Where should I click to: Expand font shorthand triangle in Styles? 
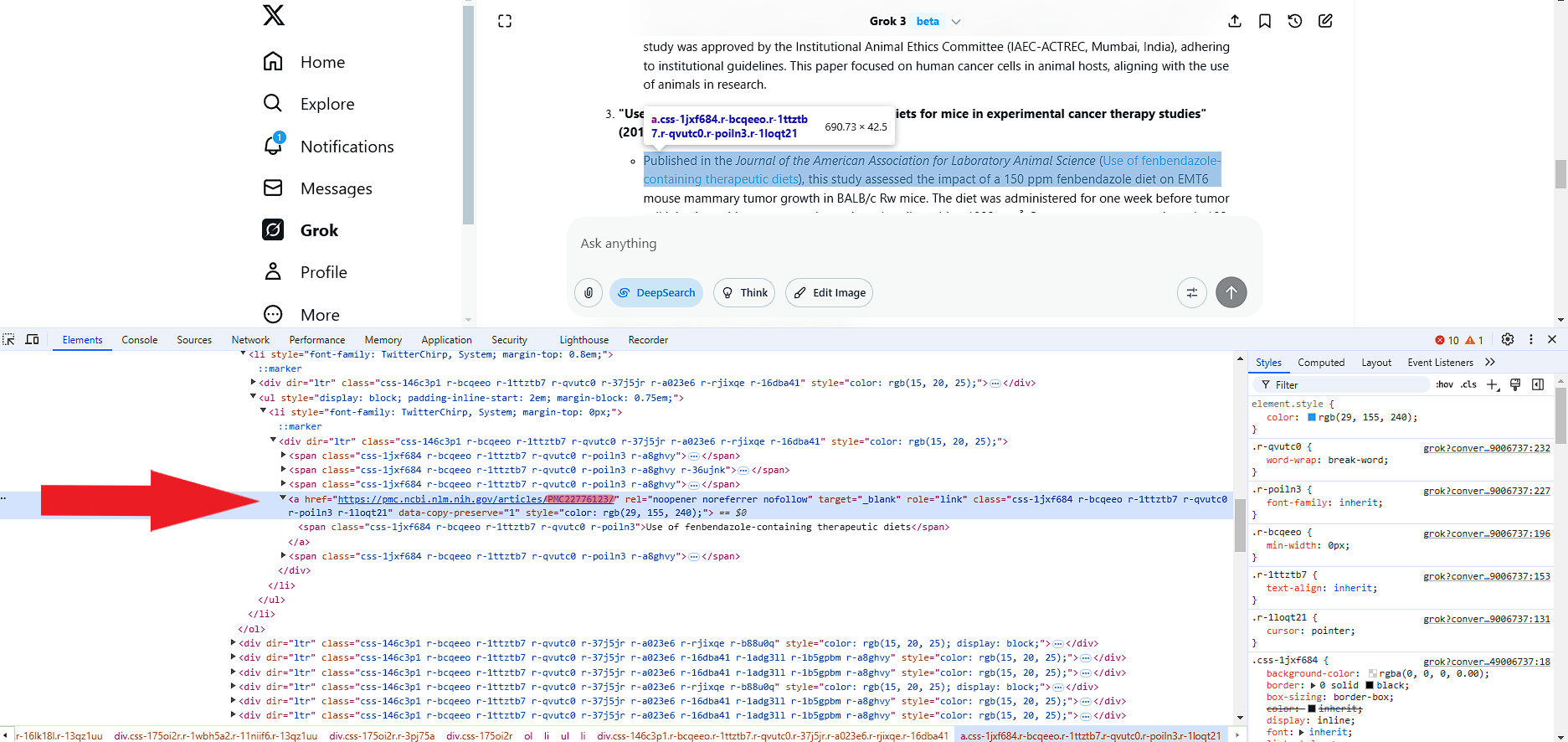pos(1301,732)
